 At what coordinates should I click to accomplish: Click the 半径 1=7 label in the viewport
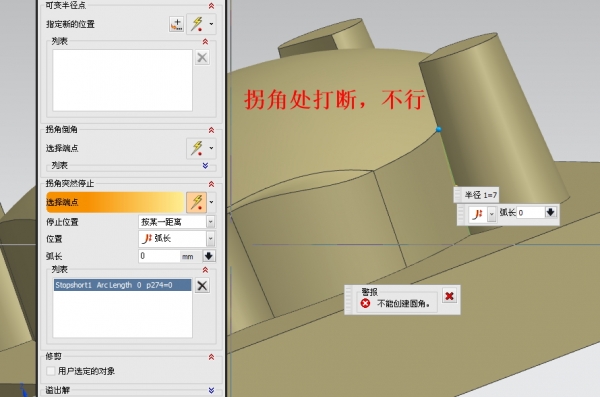click(481, 195)
